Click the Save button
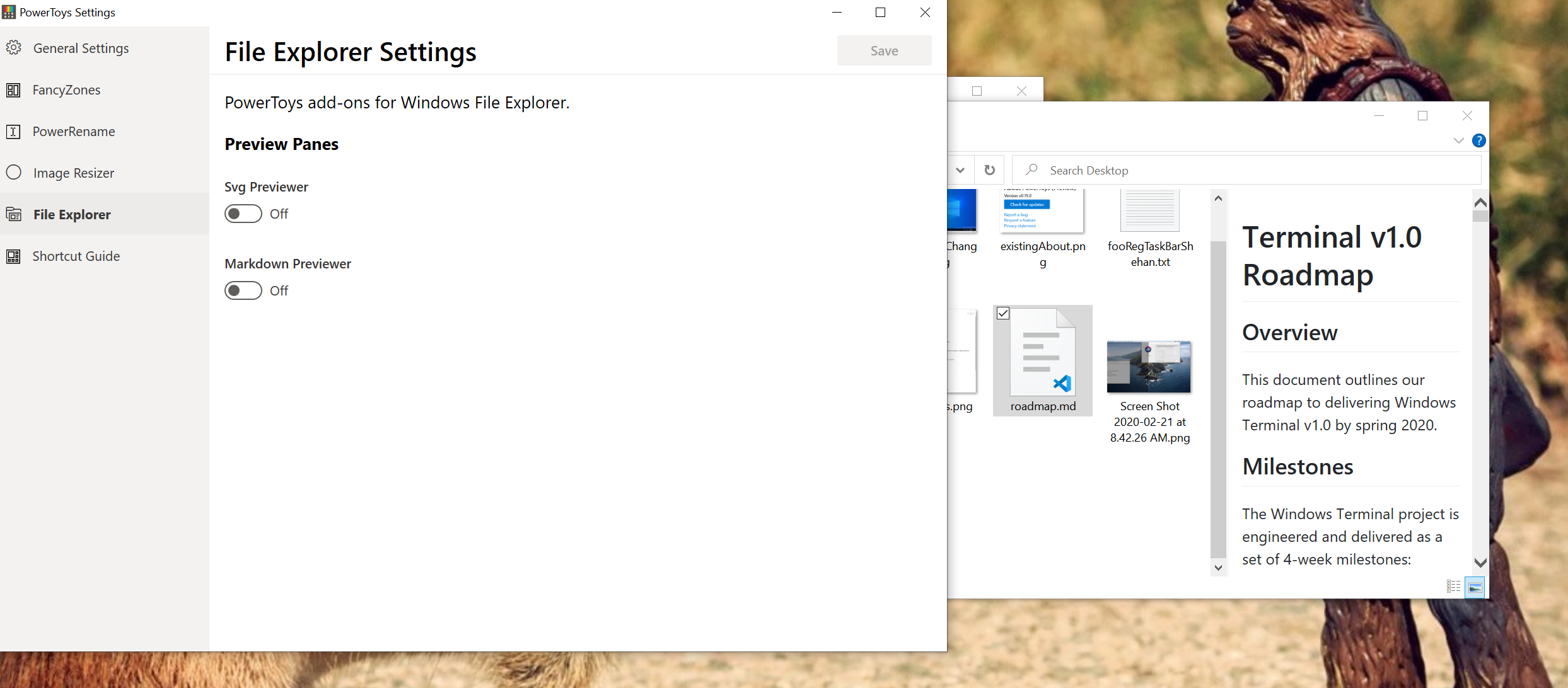The image size is (1568, 688). tap(884, 50)
